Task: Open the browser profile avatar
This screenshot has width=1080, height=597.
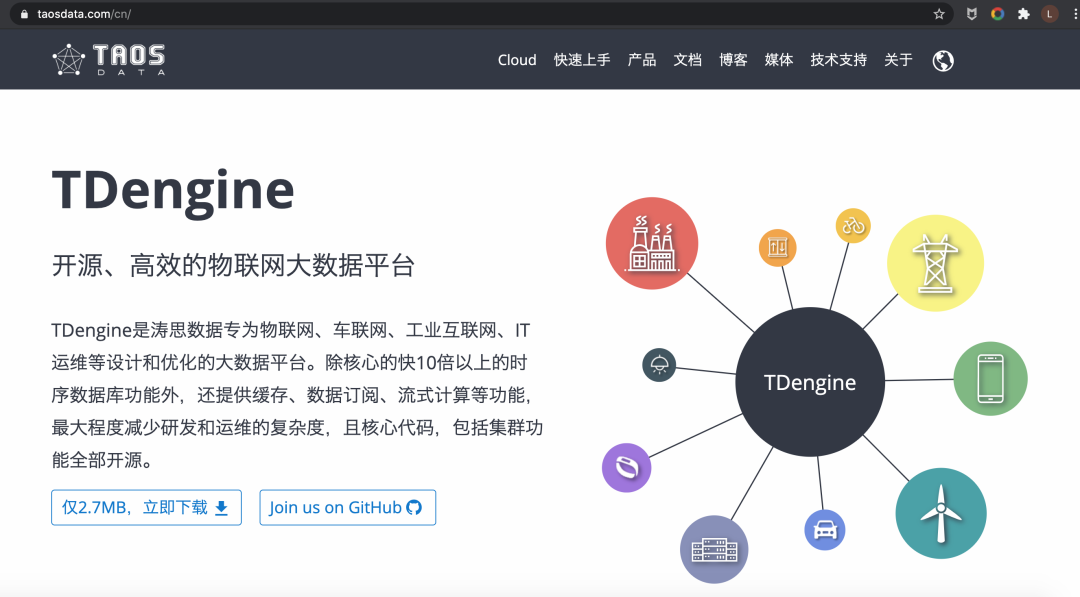Action: tap(1049, 14)
